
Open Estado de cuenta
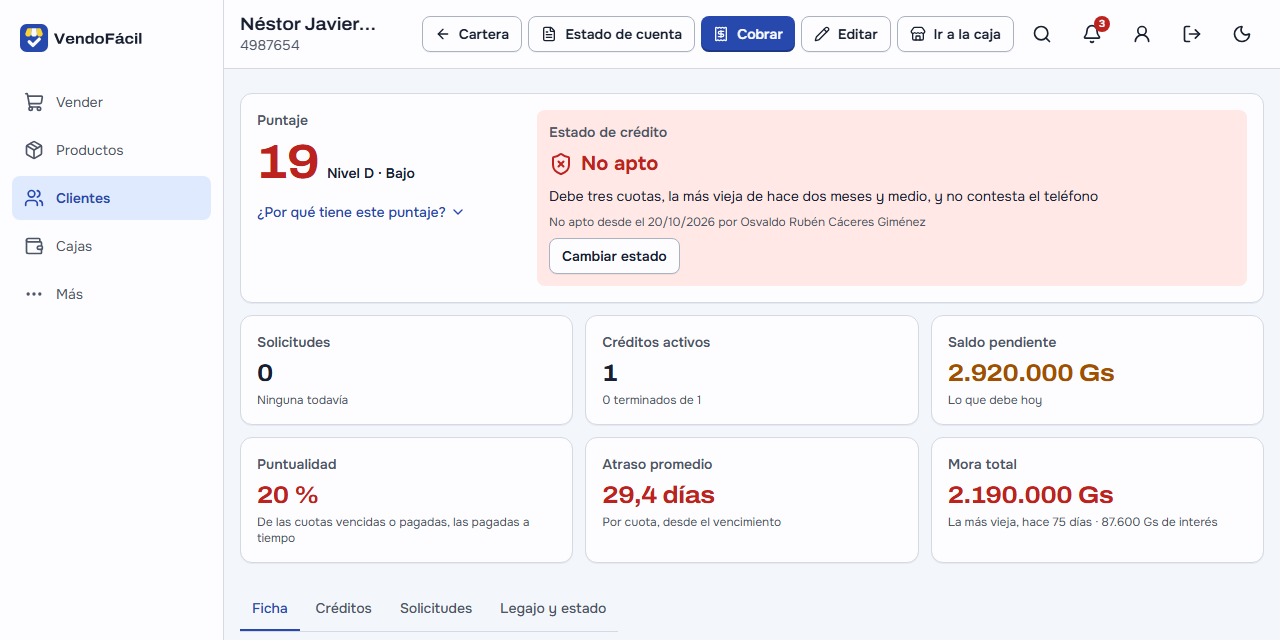611,34
